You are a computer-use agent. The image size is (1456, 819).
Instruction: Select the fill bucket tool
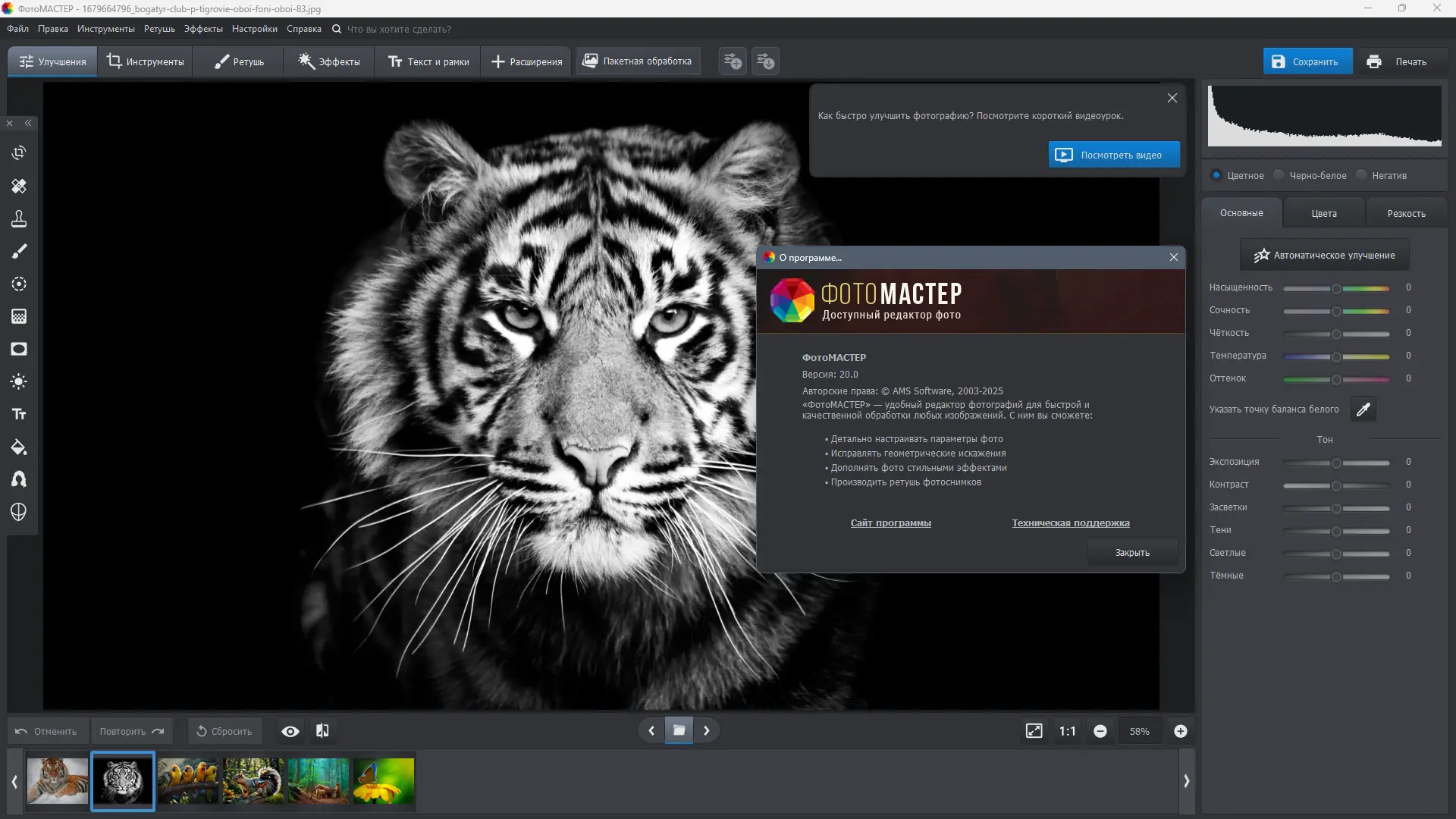[x=19, y=447]
